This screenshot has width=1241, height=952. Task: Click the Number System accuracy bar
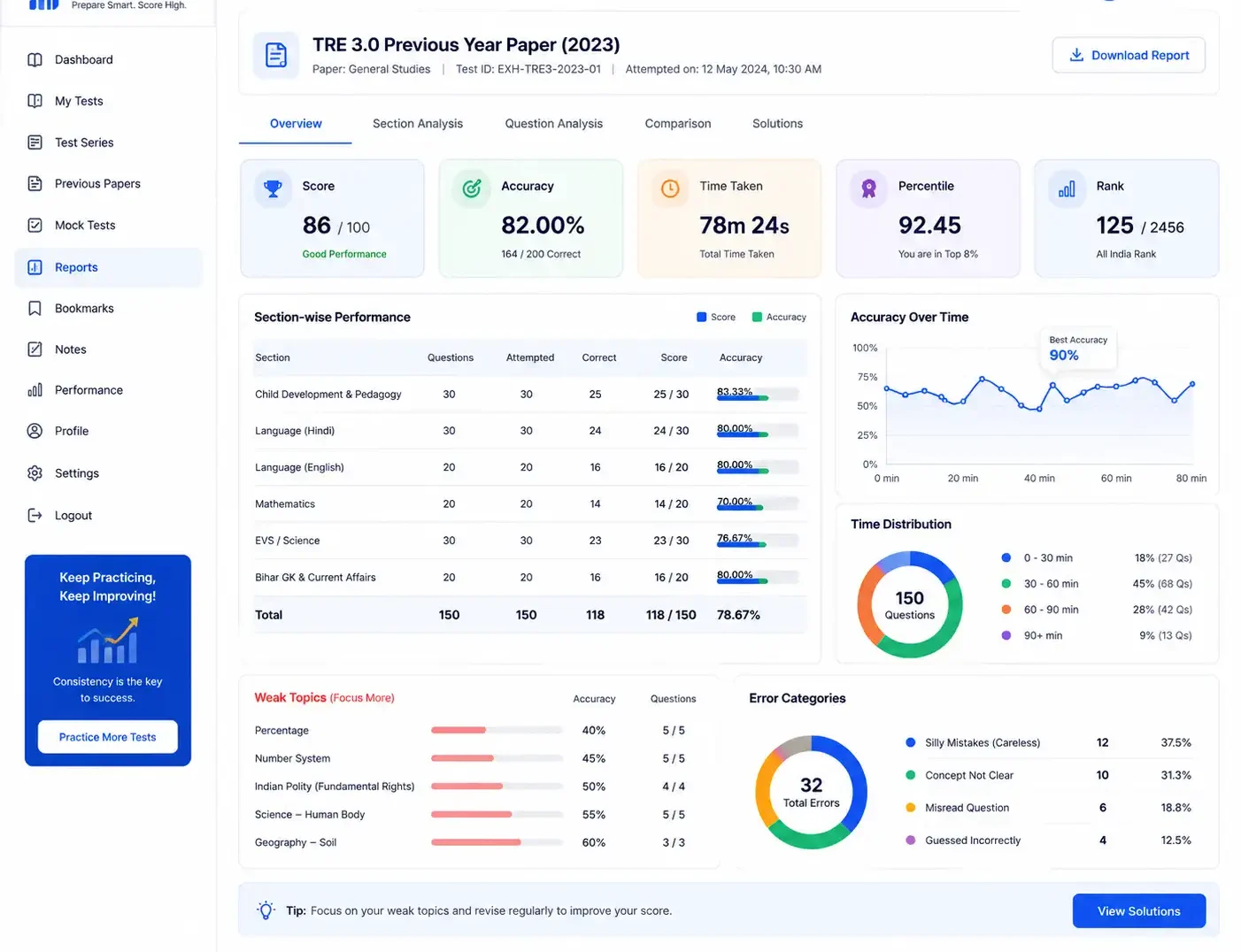(x=497, y=758)
